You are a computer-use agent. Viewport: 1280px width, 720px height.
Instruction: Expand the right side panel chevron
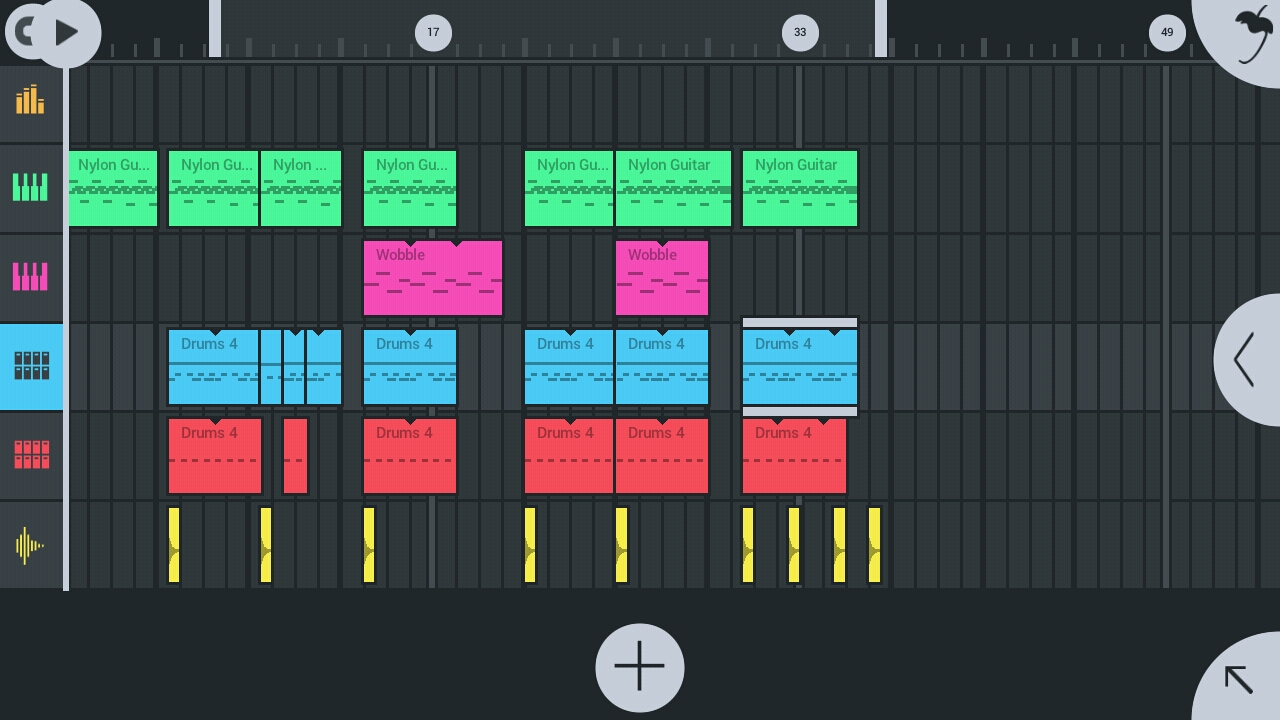(x=1246, y=360)
